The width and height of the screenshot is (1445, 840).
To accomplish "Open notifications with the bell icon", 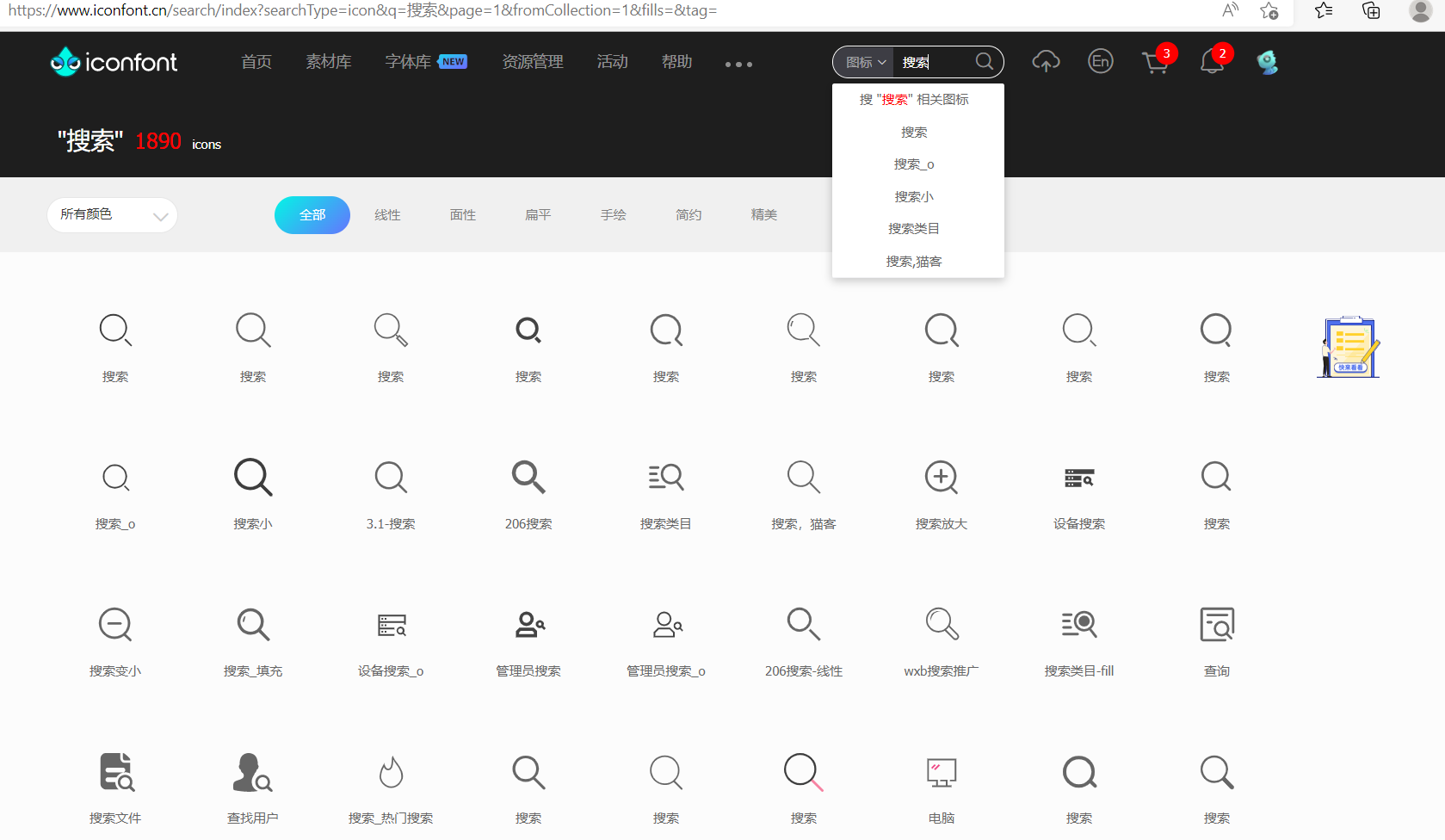I will click(1211, 61).
